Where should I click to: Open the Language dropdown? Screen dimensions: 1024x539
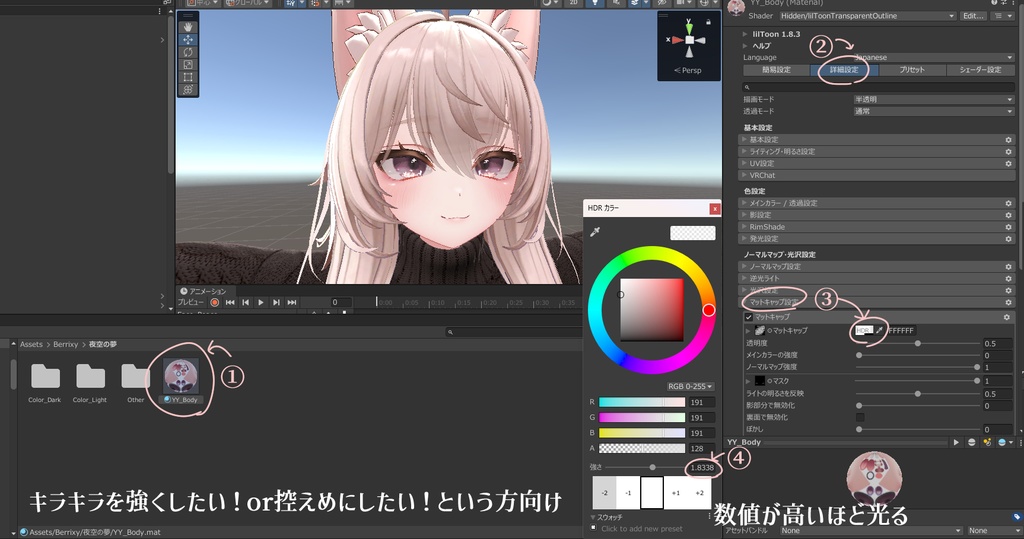pyautogui.click(x=934, y=57)
